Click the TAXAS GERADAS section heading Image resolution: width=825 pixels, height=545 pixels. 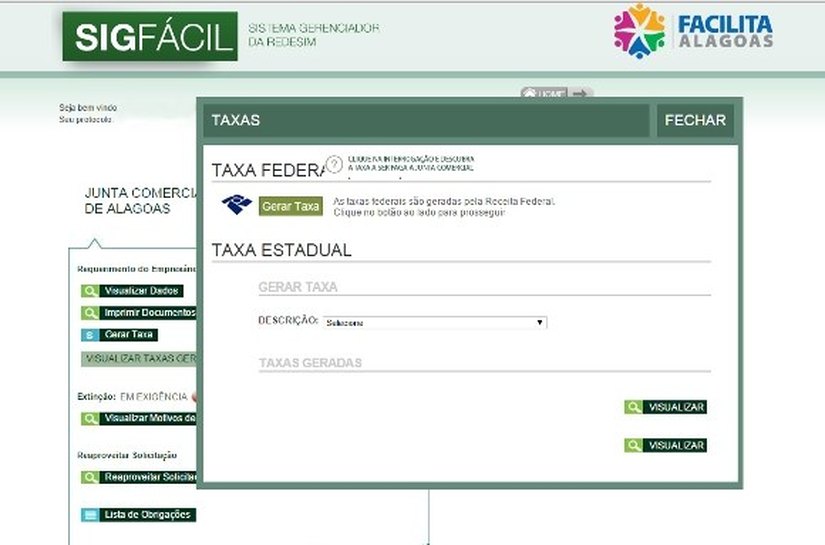310,363
